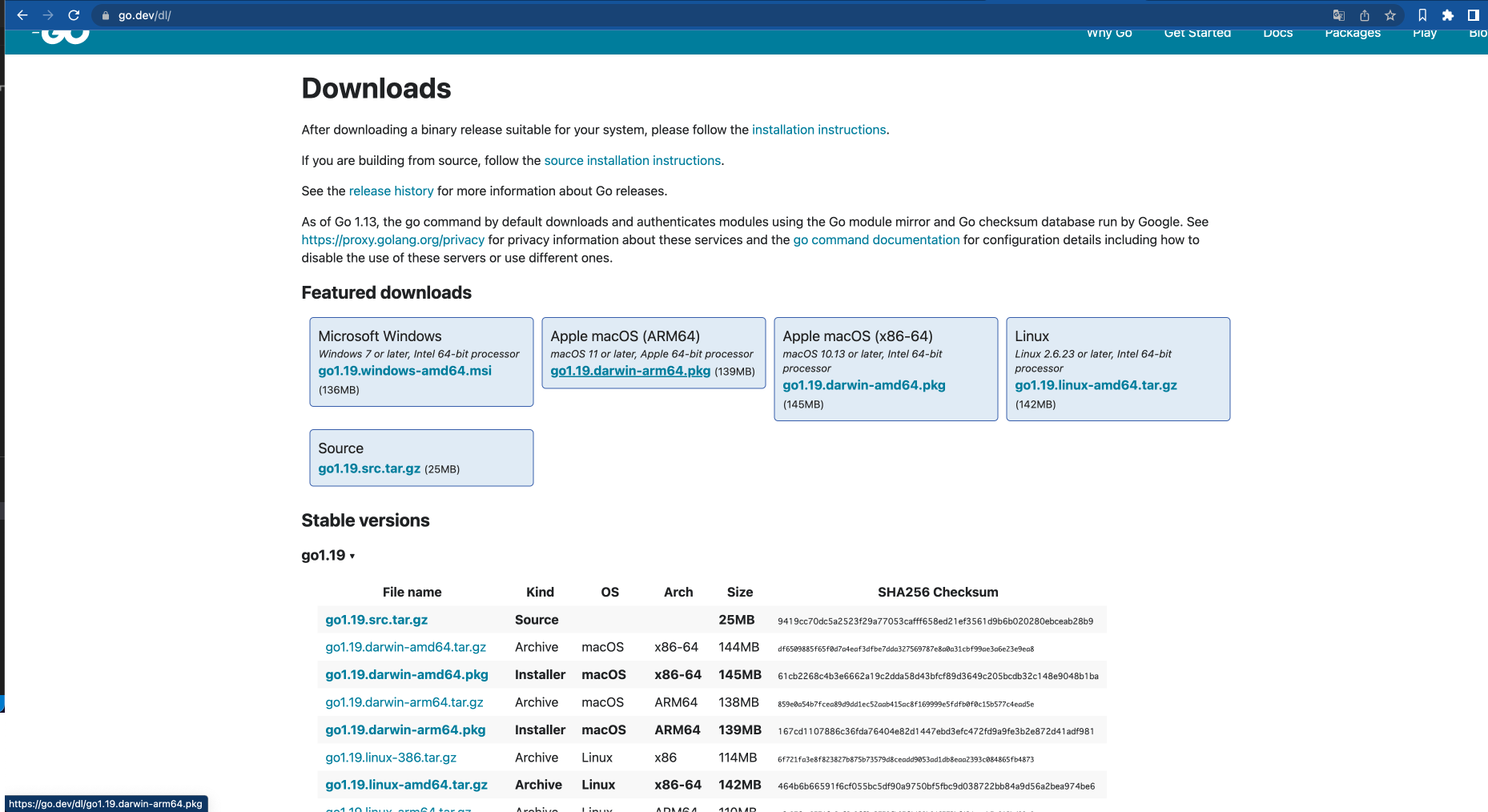Viewport: 1488px width, 812px height.
Task: Click the Apple macOS (x86-64) card title
Action: (x=858, y=336)
